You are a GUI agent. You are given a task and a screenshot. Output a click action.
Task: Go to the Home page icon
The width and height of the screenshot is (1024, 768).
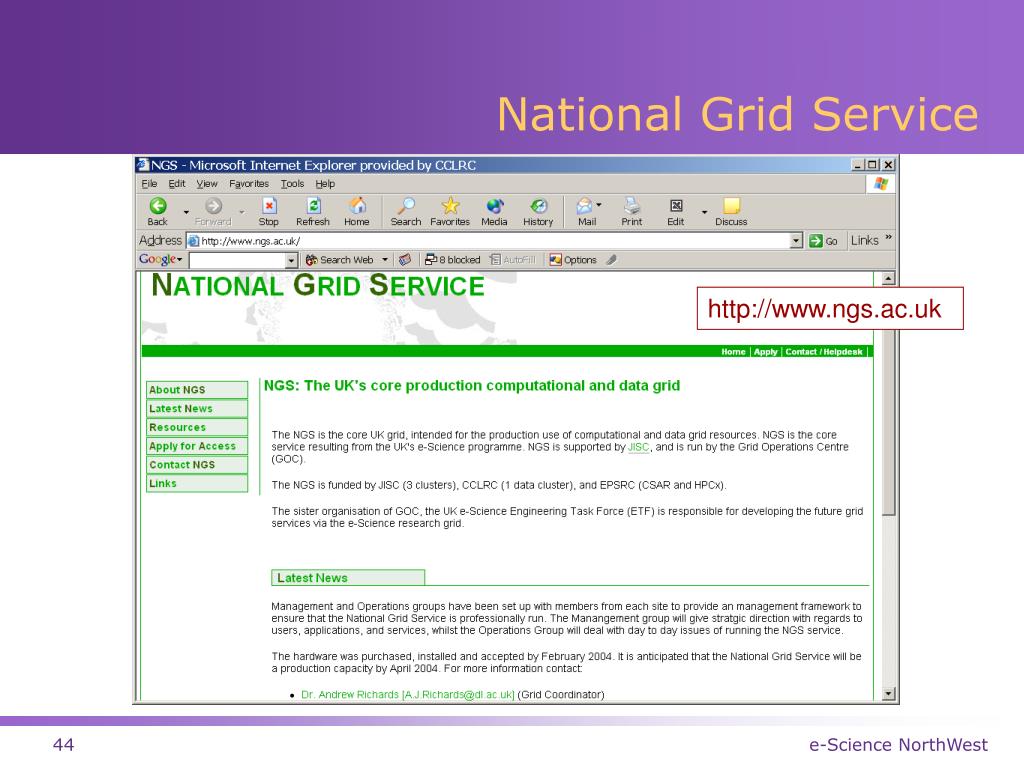click(357, 206)
